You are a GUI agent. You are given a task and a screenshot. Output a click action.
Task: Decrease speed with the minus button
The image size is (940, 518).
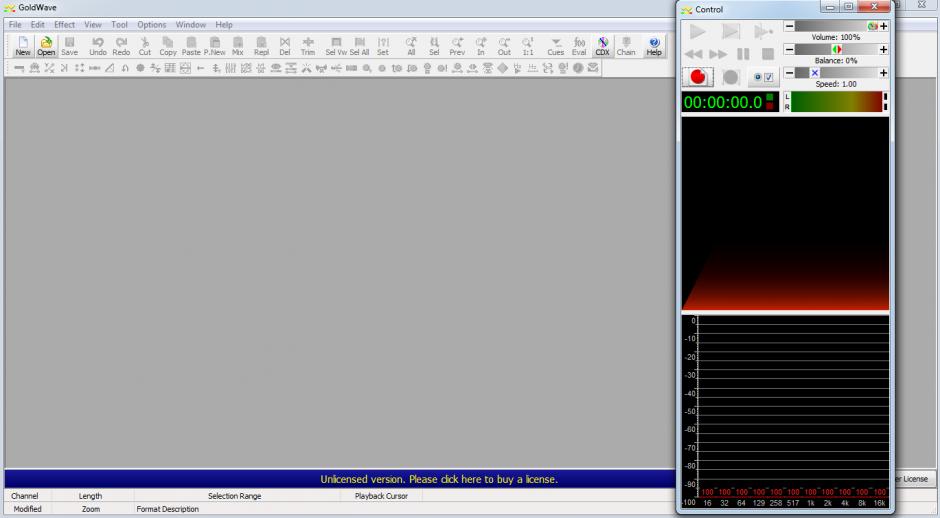(789, 73)
